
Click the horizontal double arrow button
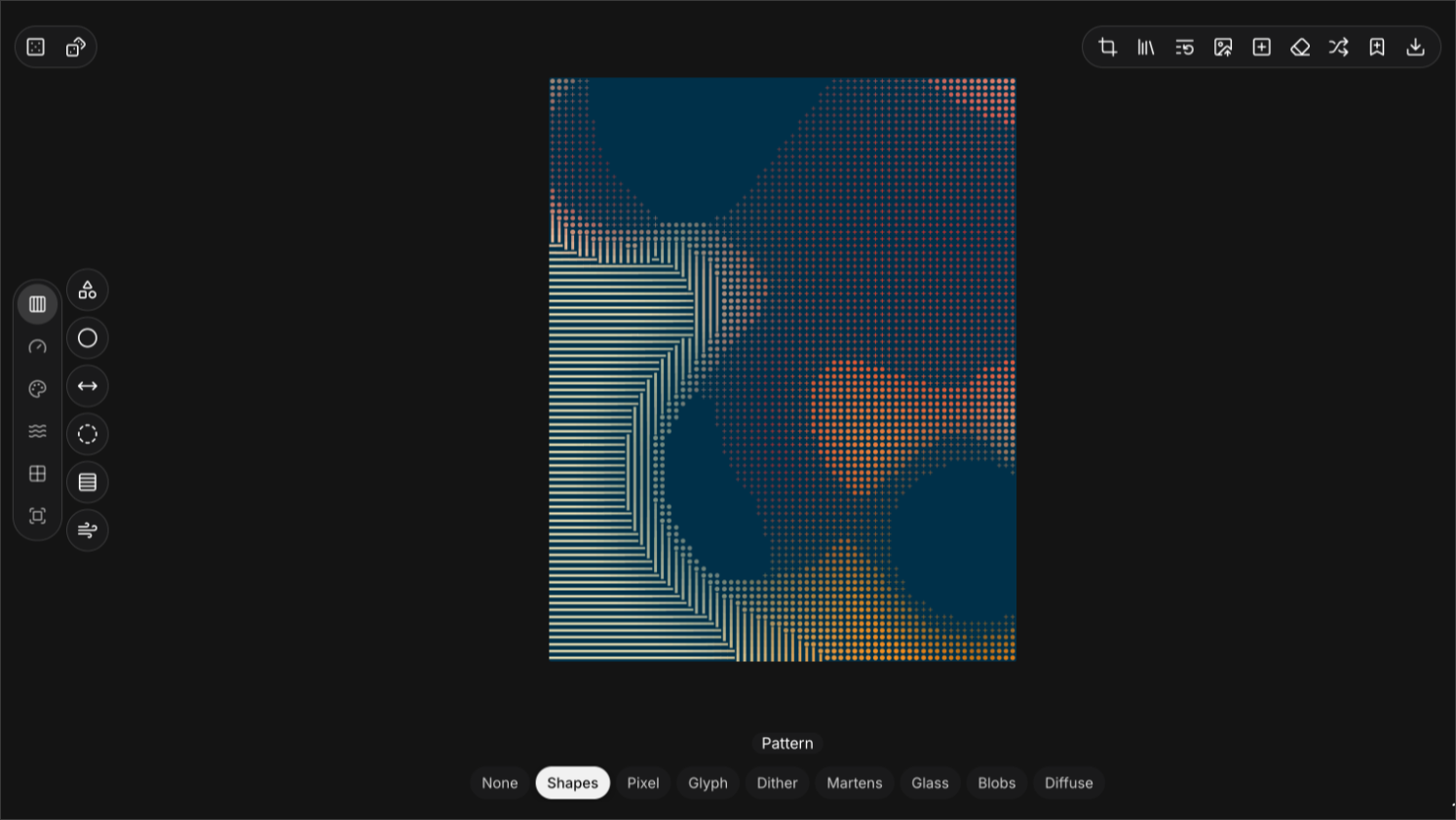88,386
